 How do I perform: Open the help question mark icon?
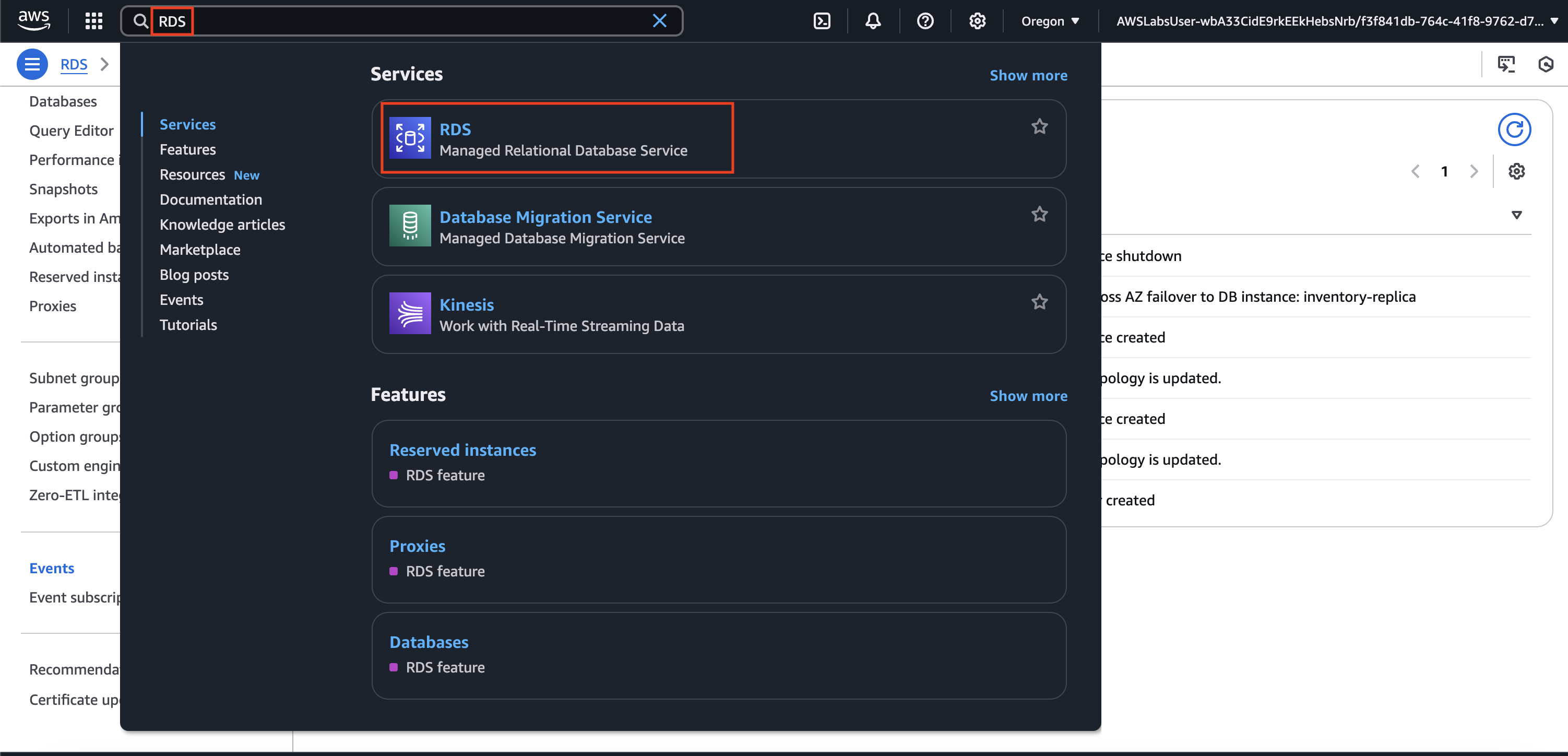[924, 21]
